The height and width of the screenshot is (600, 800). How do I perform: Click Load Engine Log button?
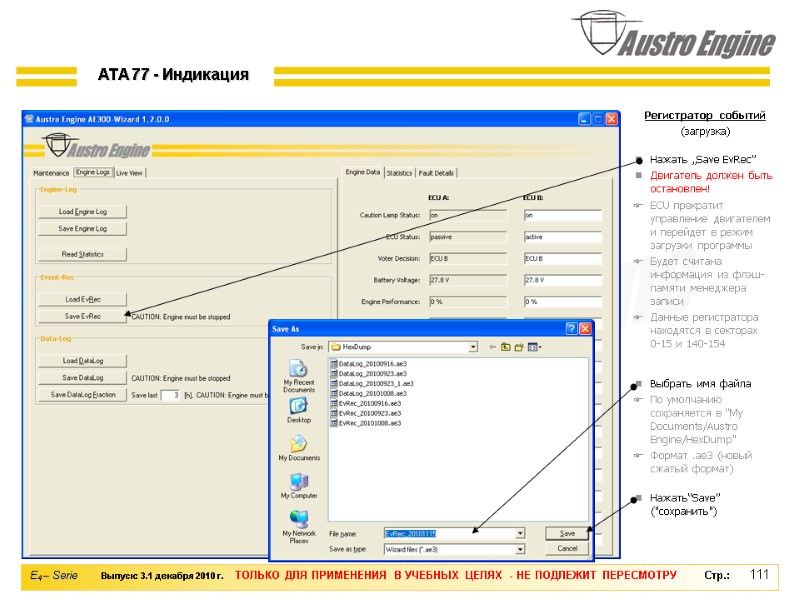[x=83, y=212]
